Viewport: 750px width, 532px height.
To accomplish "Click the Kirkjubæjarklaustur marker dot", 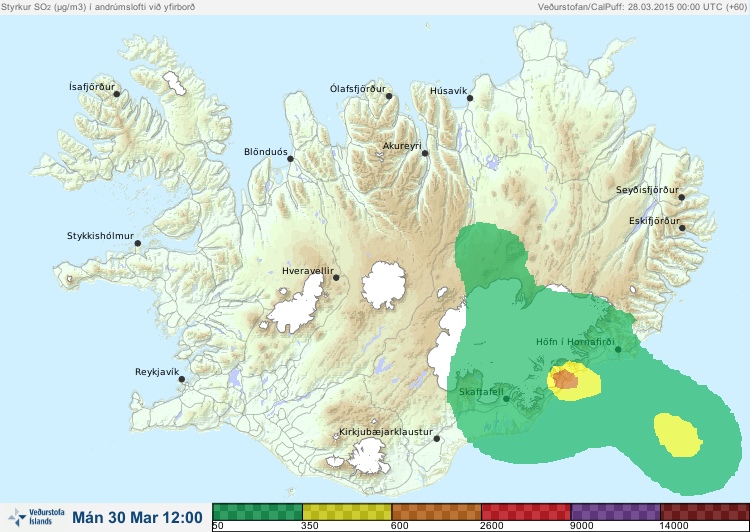I will [x=437, y=438].
